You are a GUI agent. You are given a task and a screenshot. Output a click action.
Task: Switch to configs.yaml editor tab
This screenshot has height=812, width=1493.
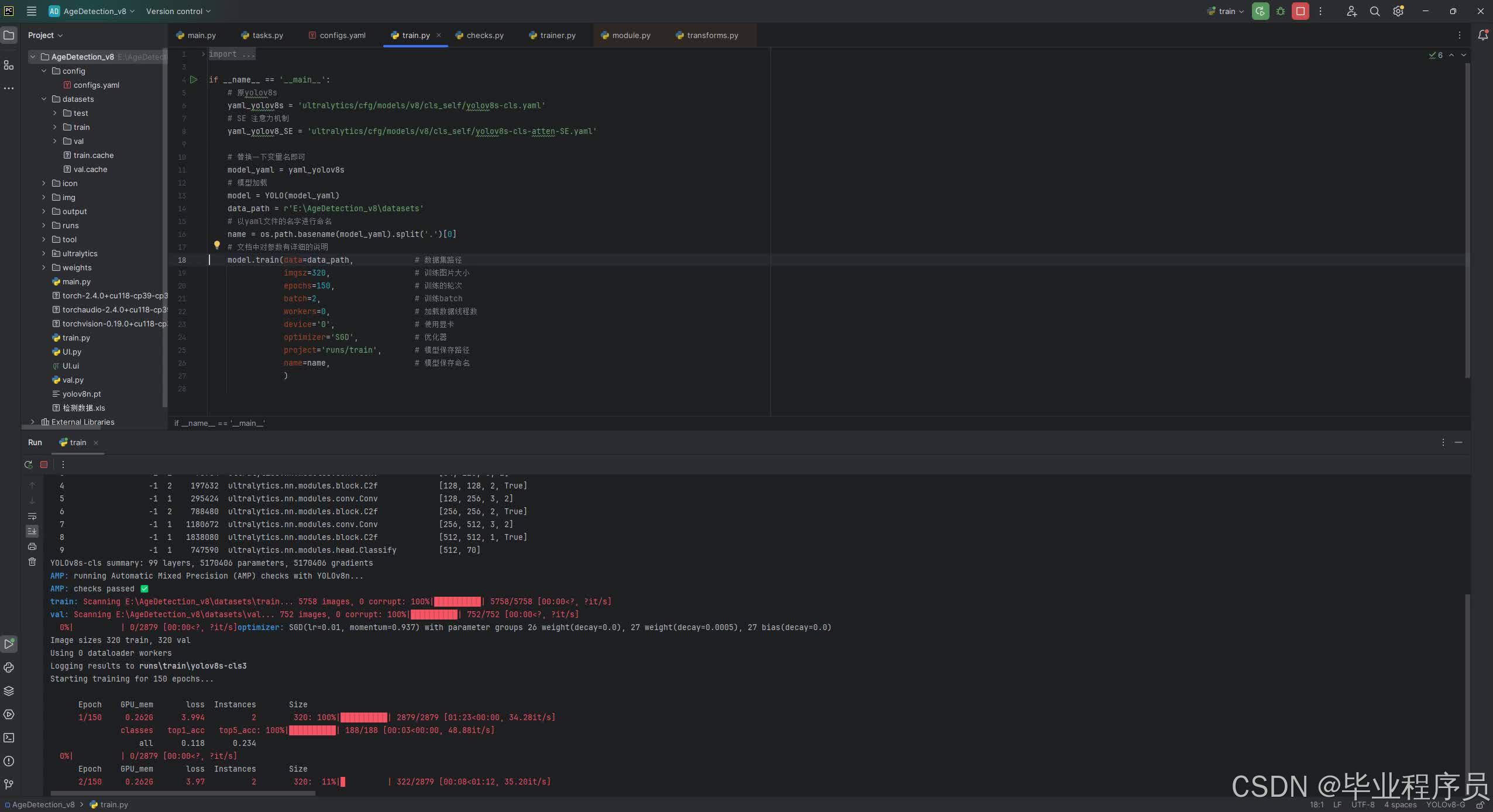(337, 35)
